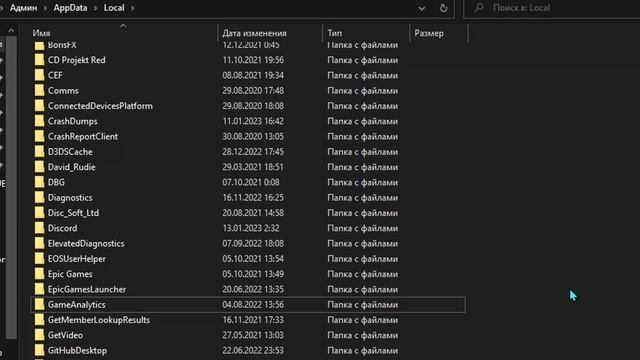Click the refresh icon in address bar

443,8
